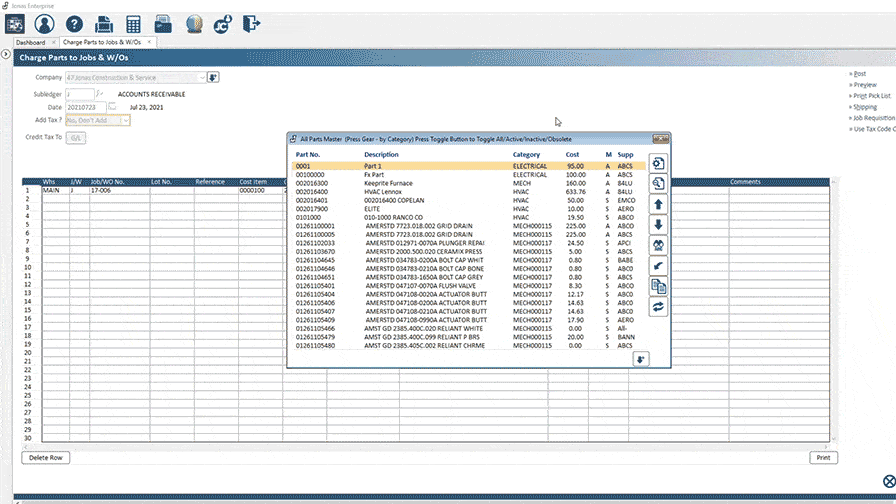The image size is (896, 504).
Task: Click the 0000100 cost item cell
Action: point(260,190)
